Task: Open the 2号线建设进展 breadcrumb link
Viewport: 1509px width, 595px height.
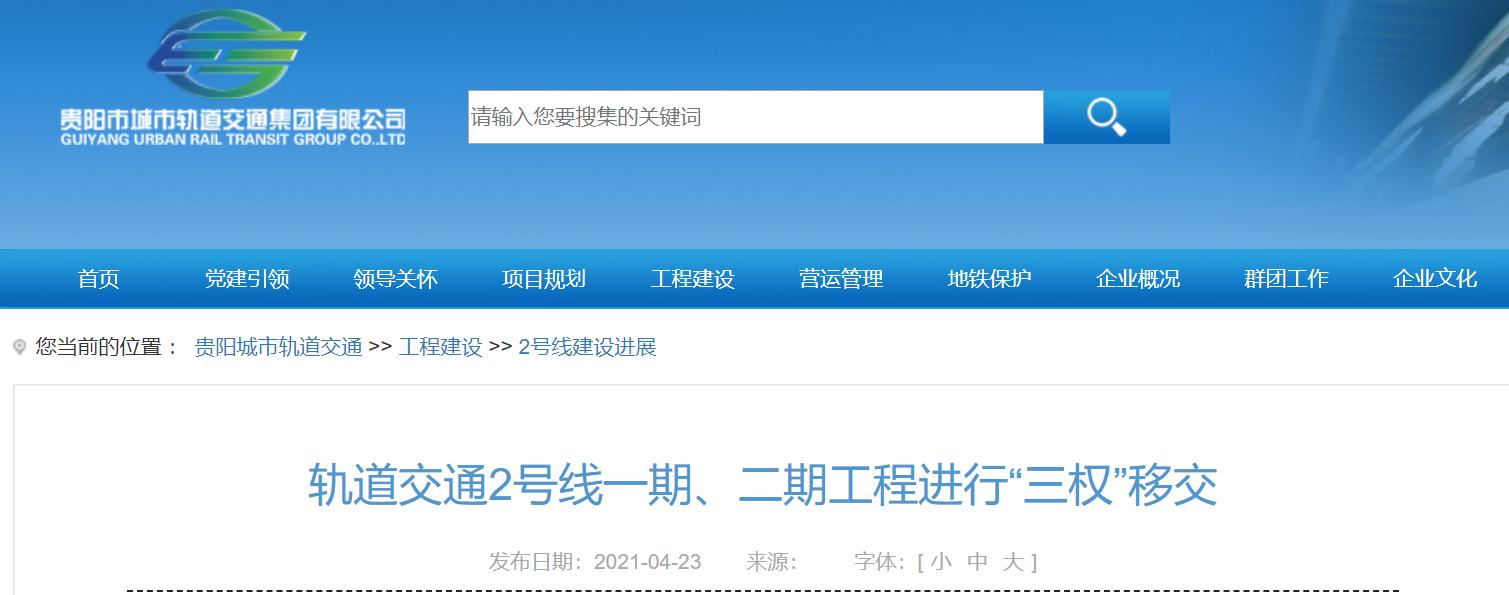Action: pos(591,347)
